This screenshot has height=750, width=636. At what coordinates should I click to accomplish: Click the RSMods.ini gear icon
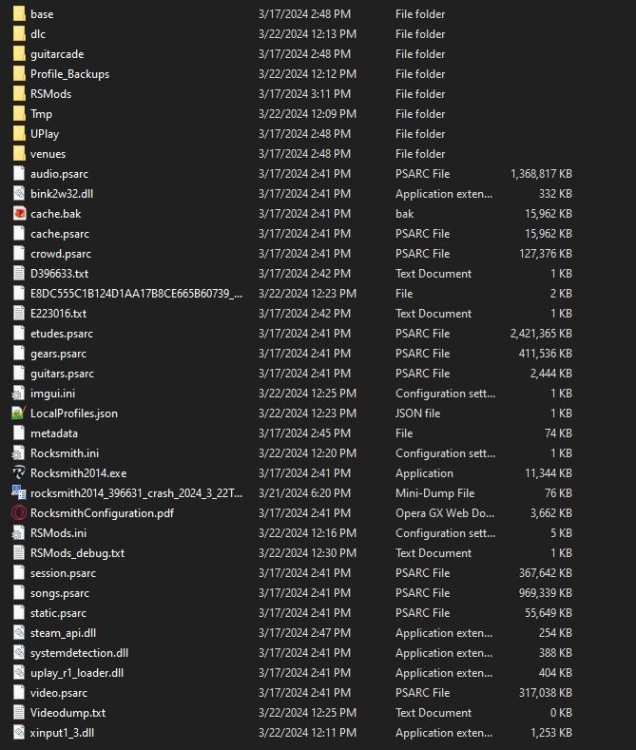coord(19,532)
